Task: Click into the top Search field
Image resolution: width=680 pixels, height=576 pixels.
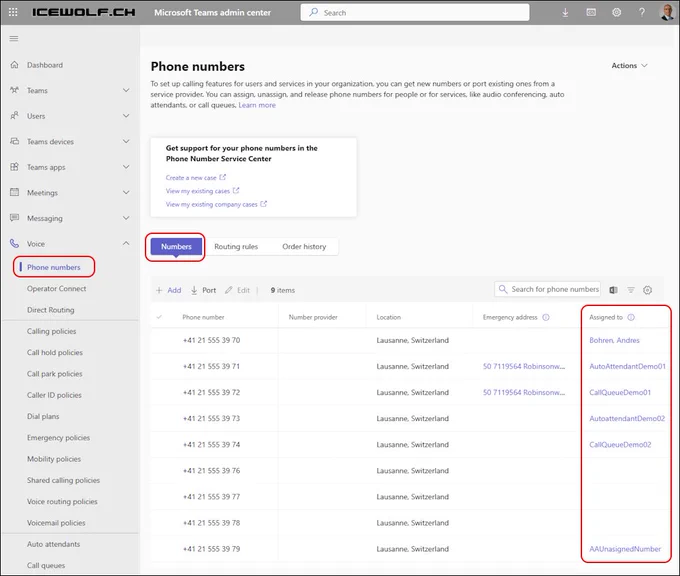Action: pyautogui.click(x=415, y=12)
